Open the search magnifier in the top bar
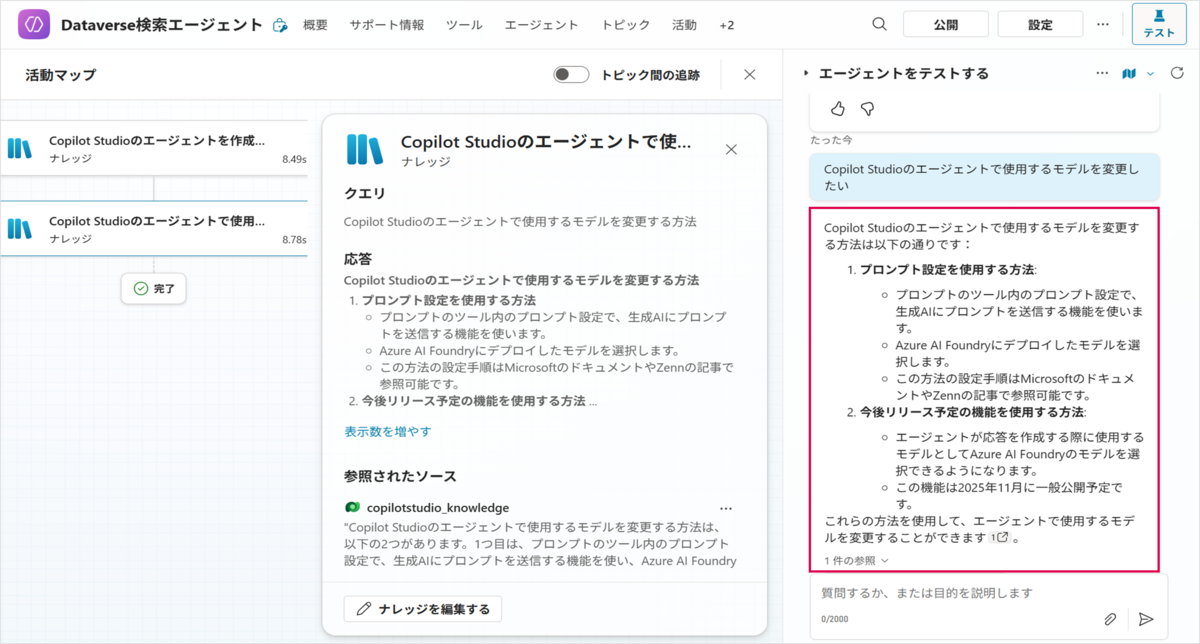The height and width of the screenshot is (644, 1200). click(x=879, y=24)
